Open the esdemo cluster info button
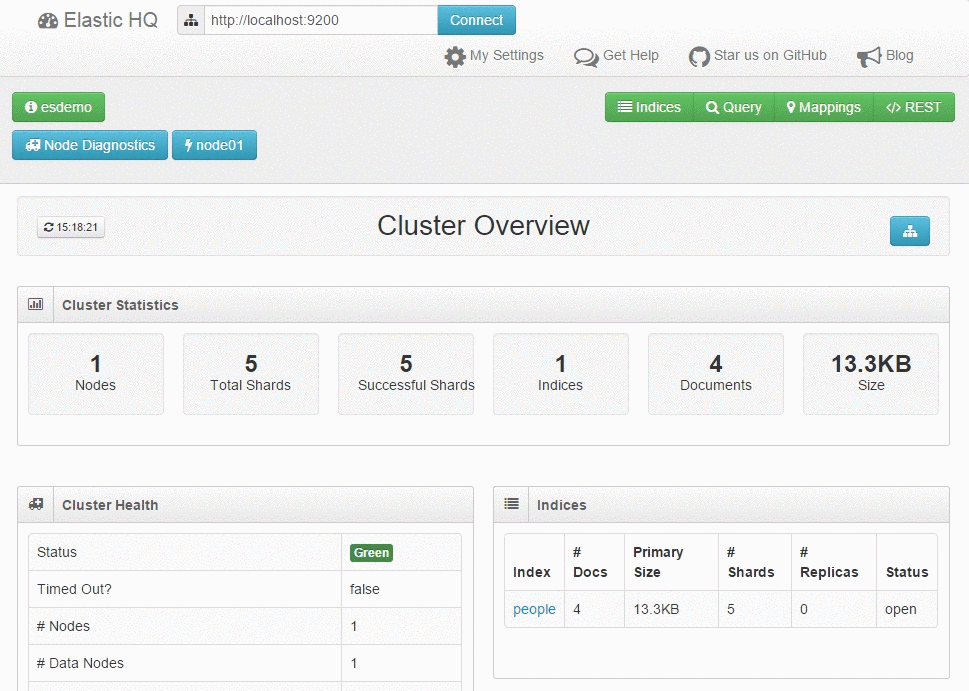The height and width of the screenshot is (691, 969). (x=58, y=107)
